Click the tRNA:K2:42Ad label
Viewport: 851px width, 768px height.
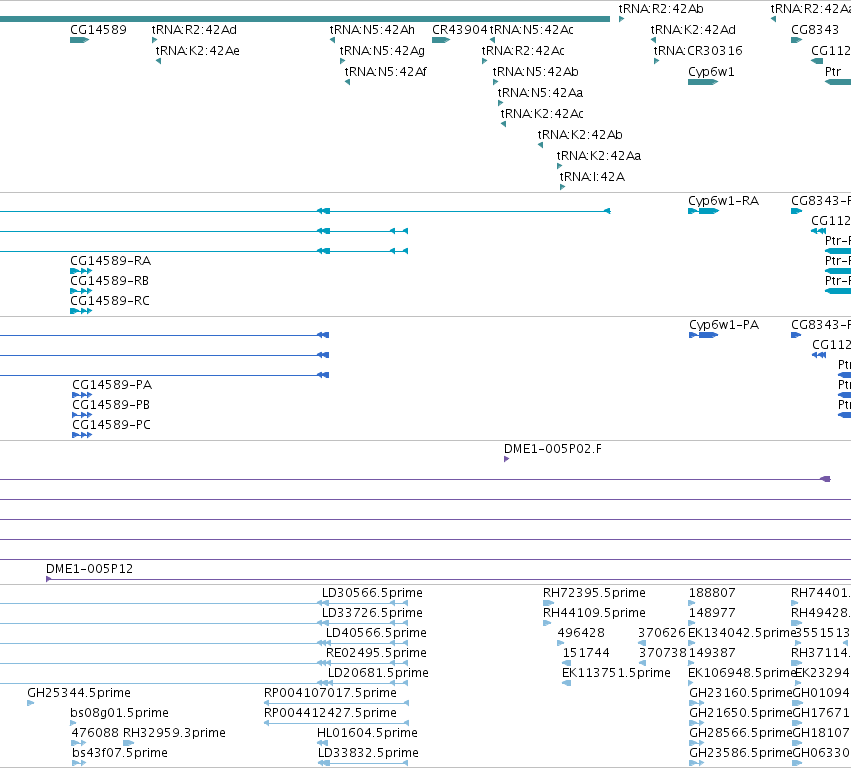coord(693,30)
